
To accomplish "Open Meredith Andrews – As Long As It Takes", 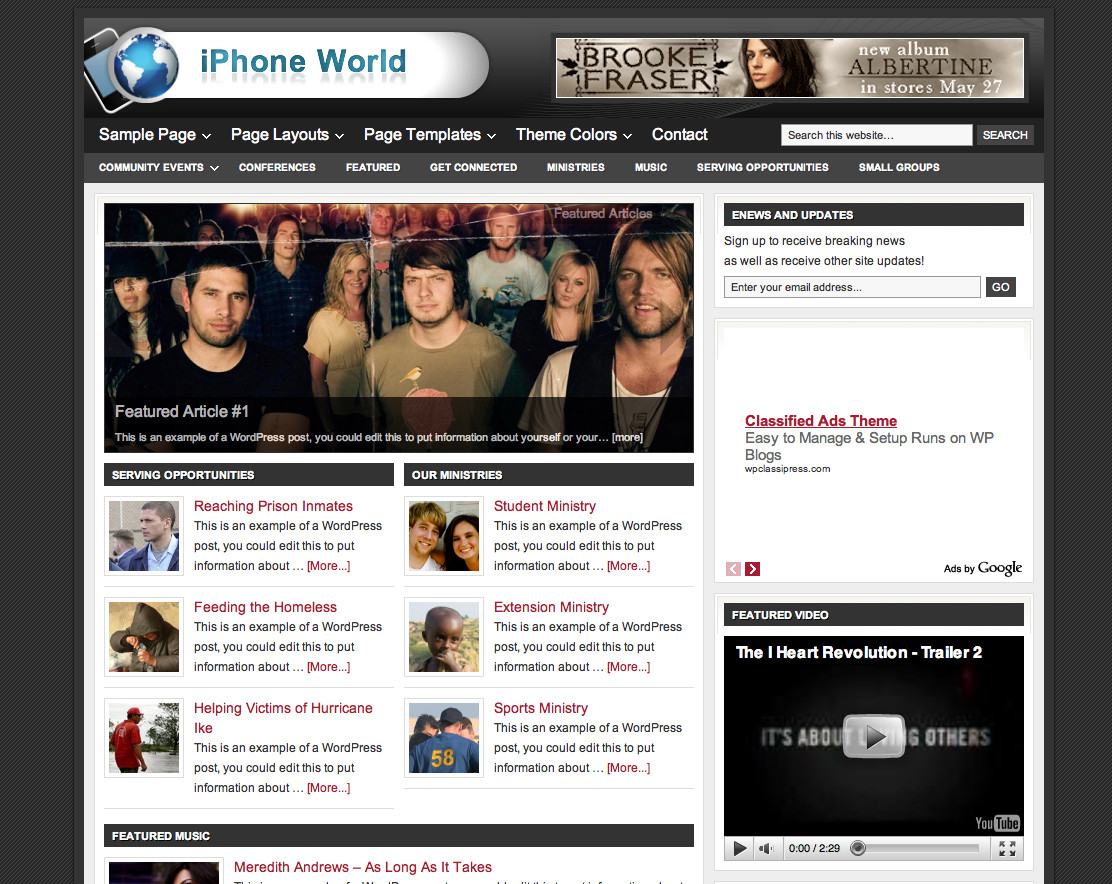I will coord(362,867).
